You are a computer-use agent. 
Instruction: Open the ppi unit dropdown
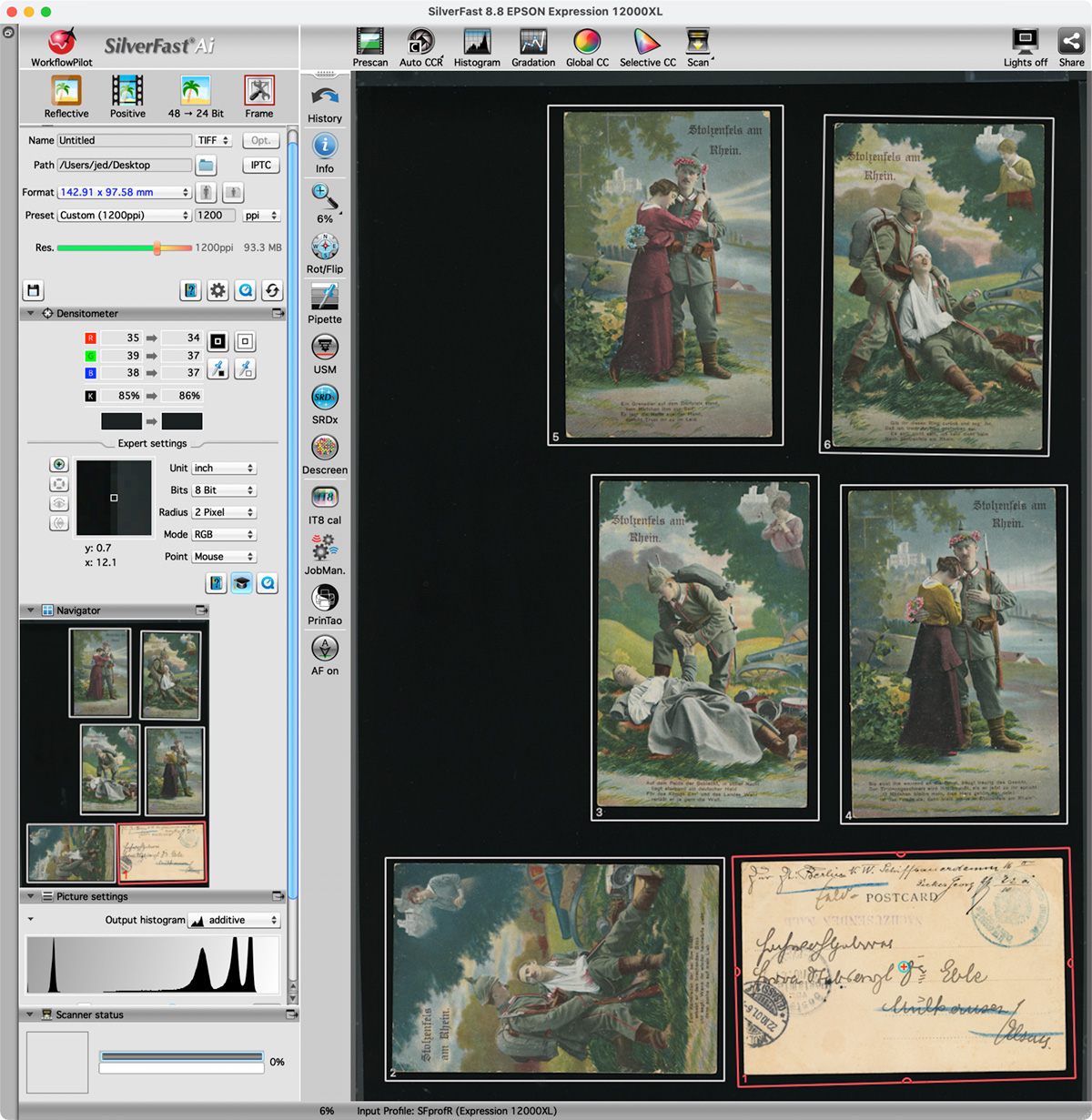click(x=261, y=216)
